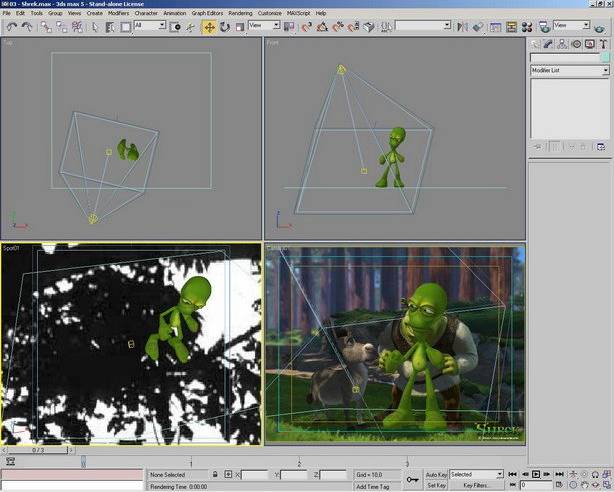
Task: Activate Select and Manipulate tool
Action: click(190, 27)
